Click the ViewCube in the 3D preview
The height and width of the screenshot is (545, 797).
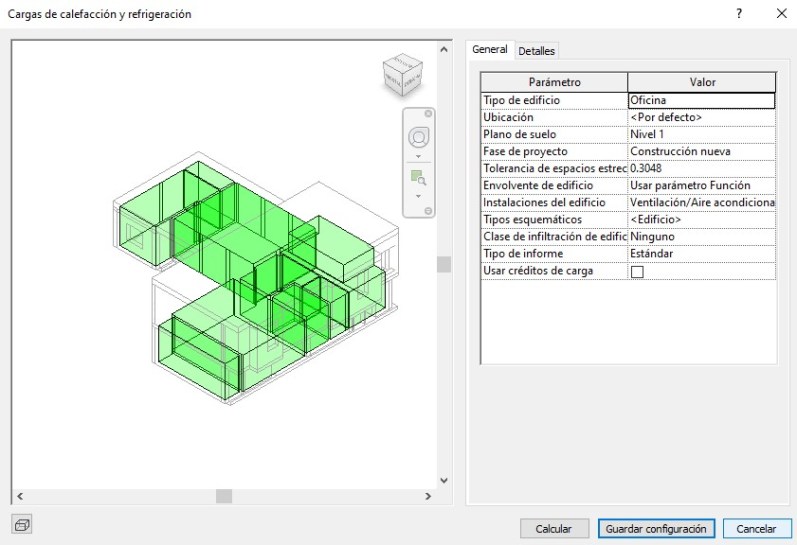(402, 74)
